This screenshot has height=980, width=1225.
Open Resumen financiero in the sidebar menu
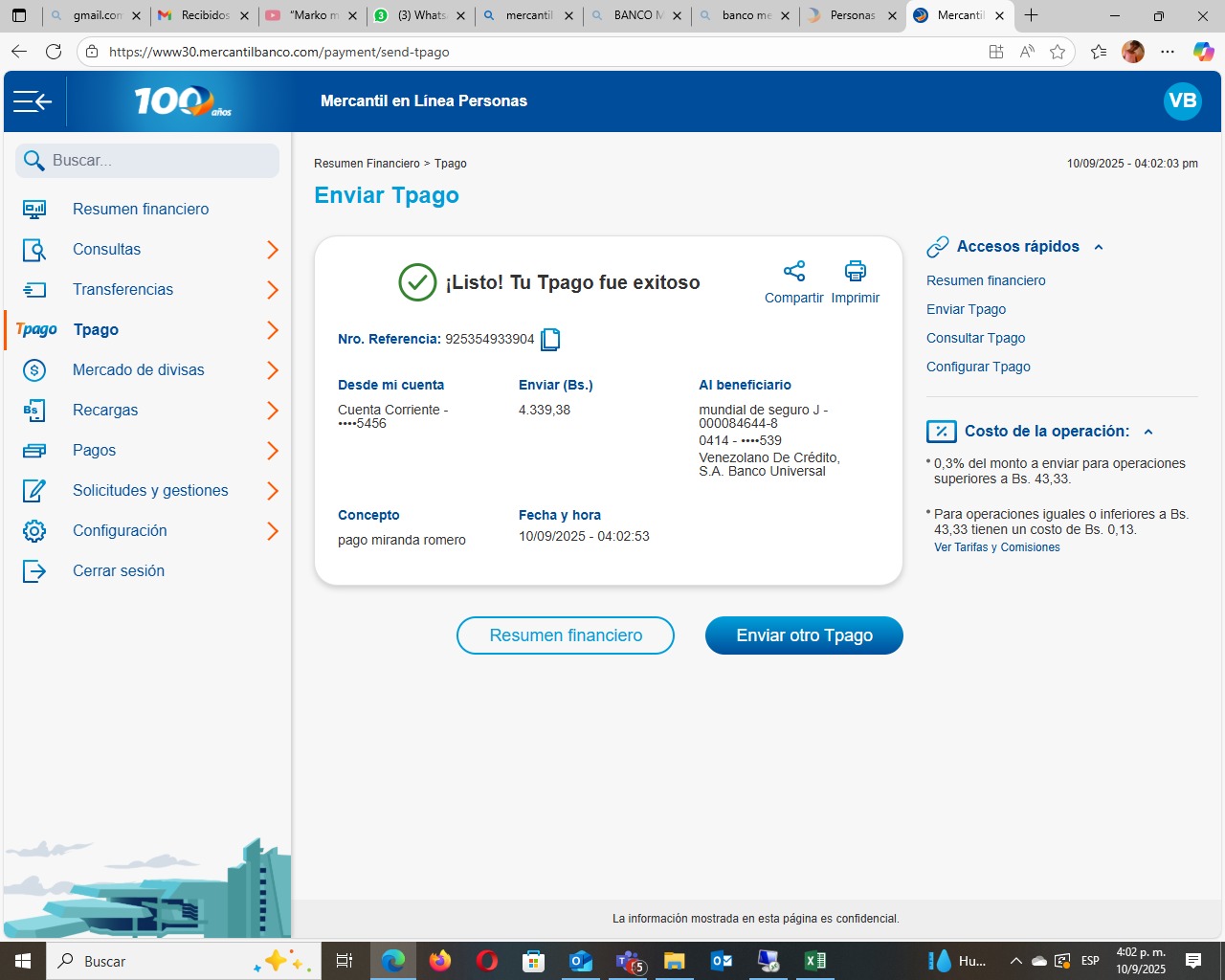(141, 210)
